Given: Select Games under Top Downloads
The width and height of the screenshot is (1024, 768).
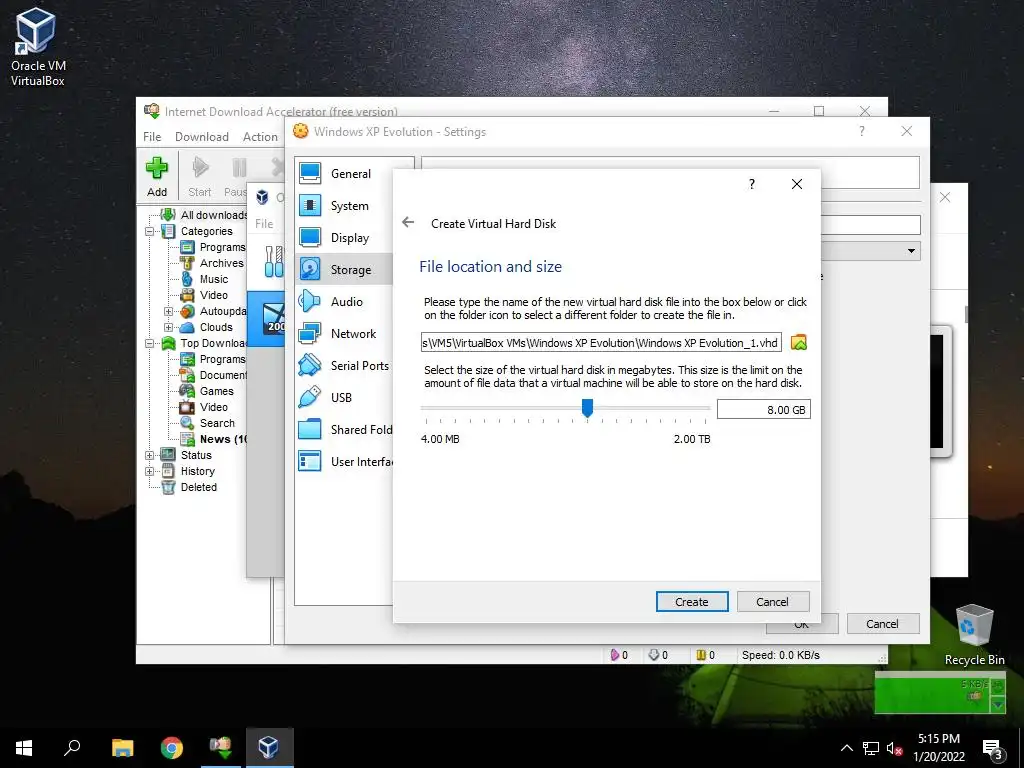Looking at the screenshot, I should pos(207,391).
